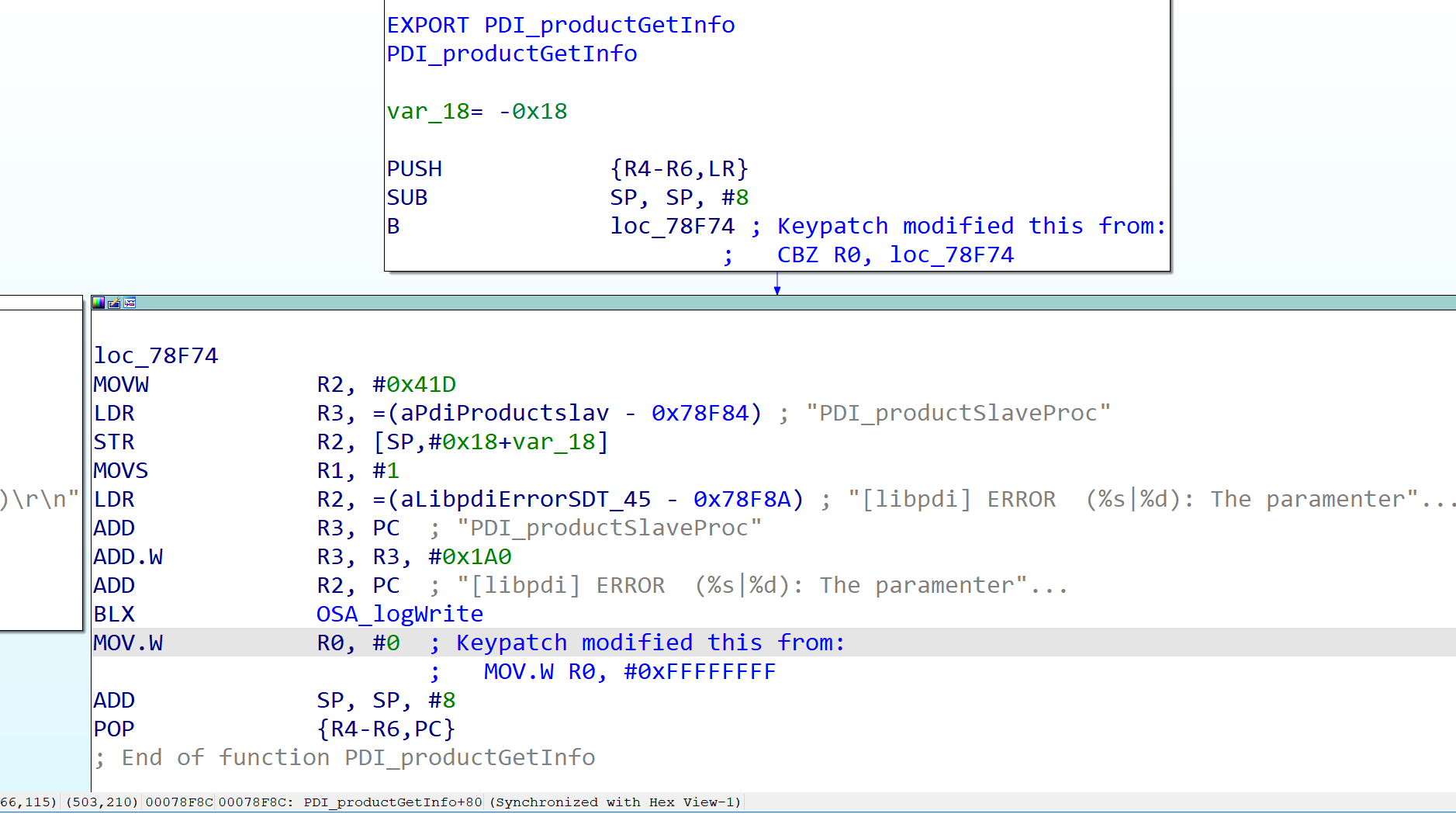
Task: Click the POP mnemonic
Action: tap(114, 729)
